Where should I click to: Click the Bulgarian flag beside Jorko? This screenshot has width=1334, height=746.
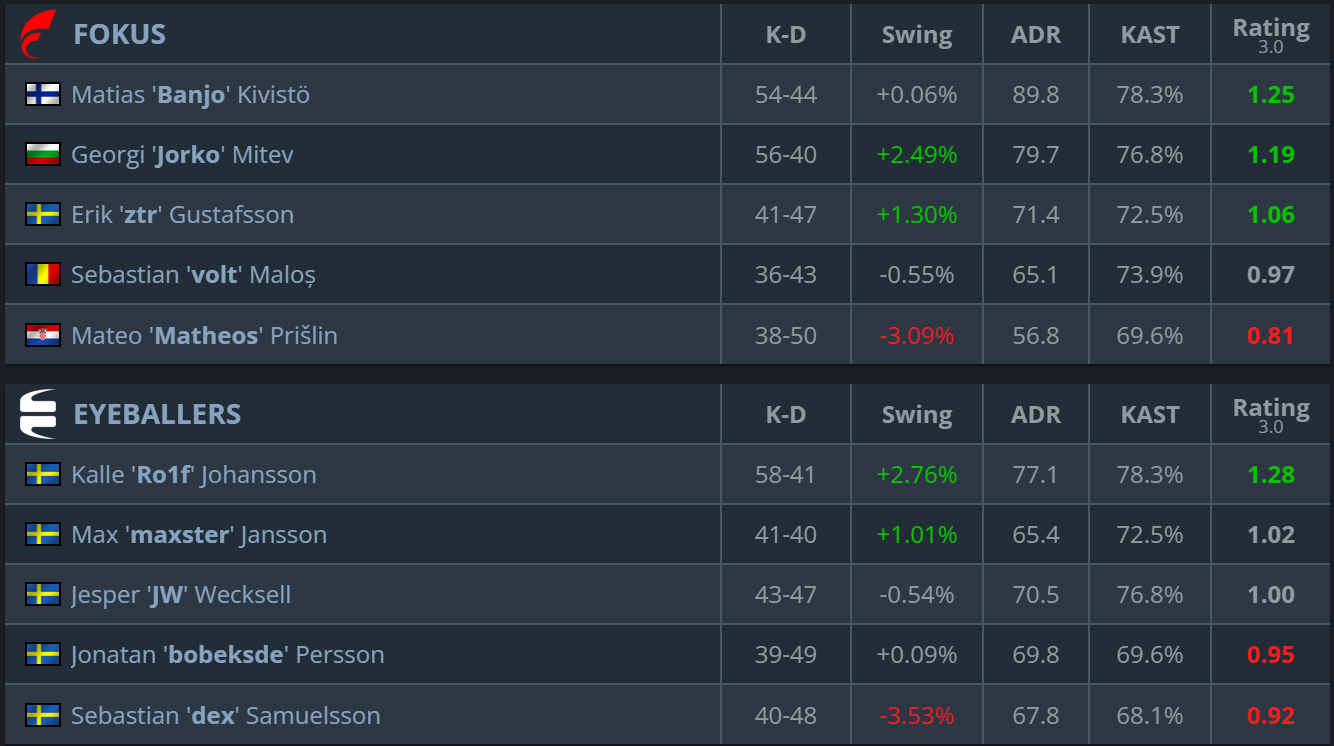click(43, 155)
